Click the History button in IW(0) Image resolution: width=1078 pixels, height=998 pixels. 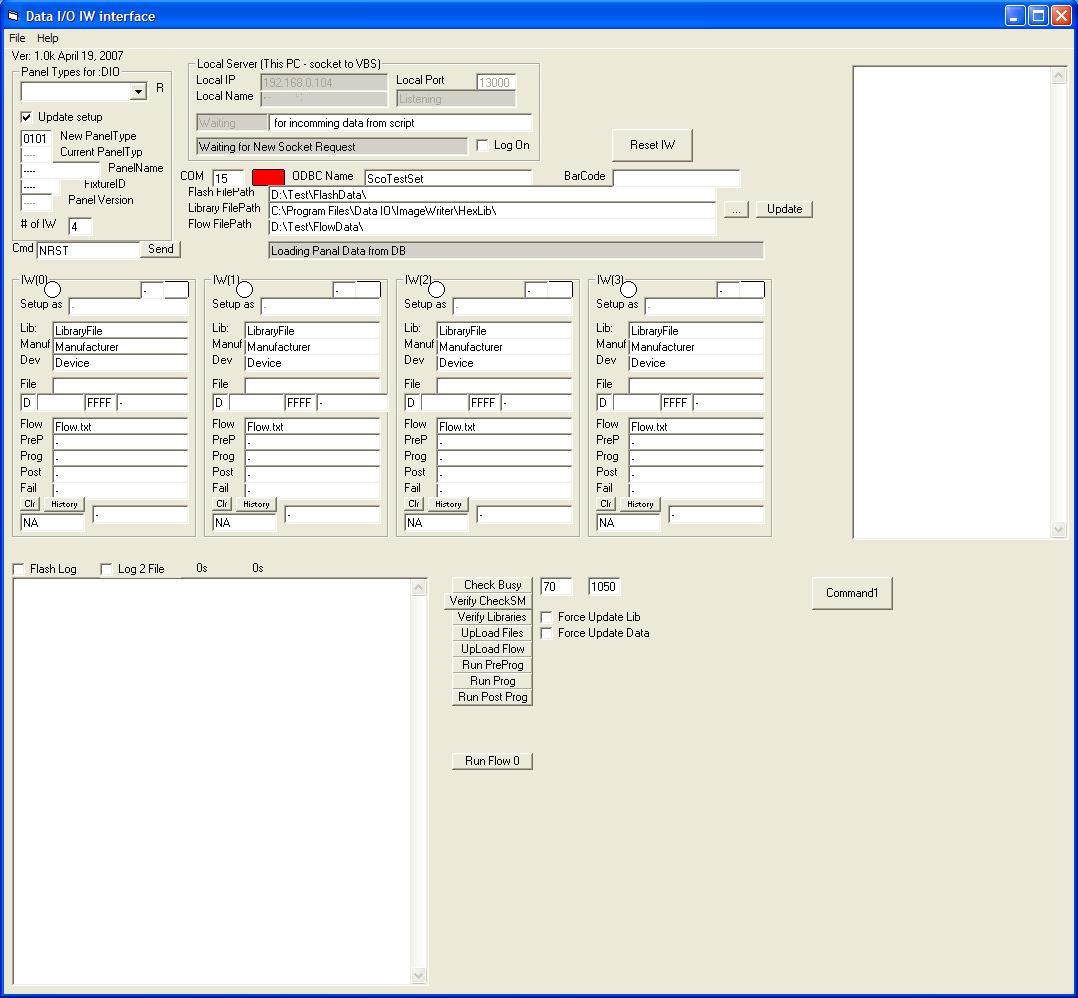coord(64,504)
